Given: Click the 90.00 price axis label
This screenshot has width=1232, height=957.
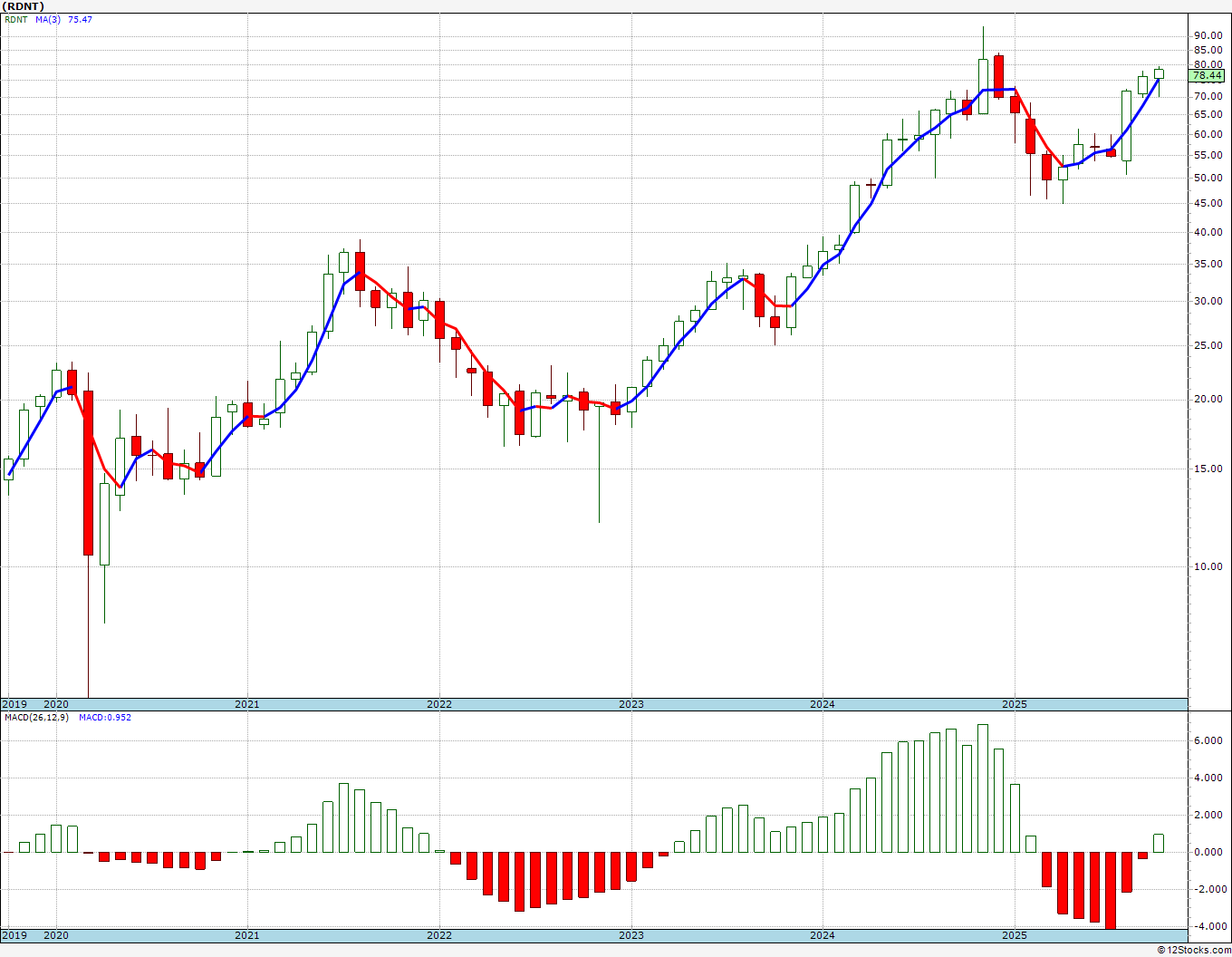Looking at the screenshot, I should [x=1208, y=35].
